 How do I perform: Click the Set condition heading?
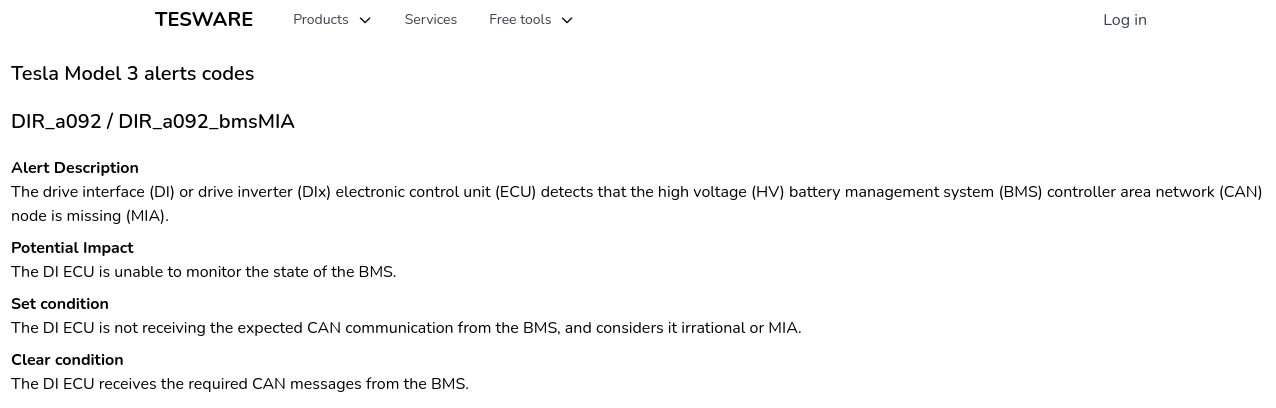pos(60,304)
